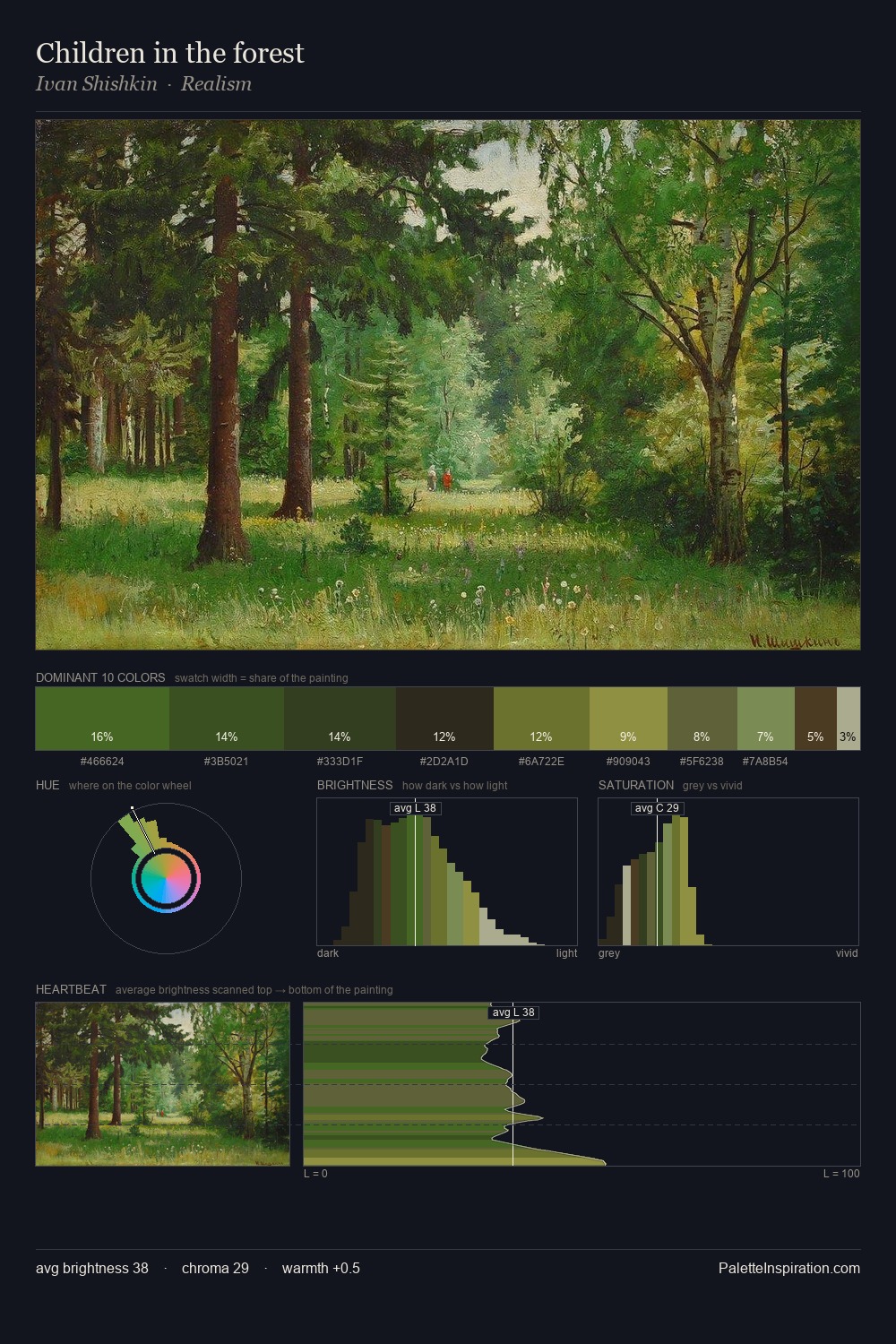Click the 'L = 100' heartbeat axis label
The height and width of the screenshot is (1344, 896).
tap(841, 1174)
